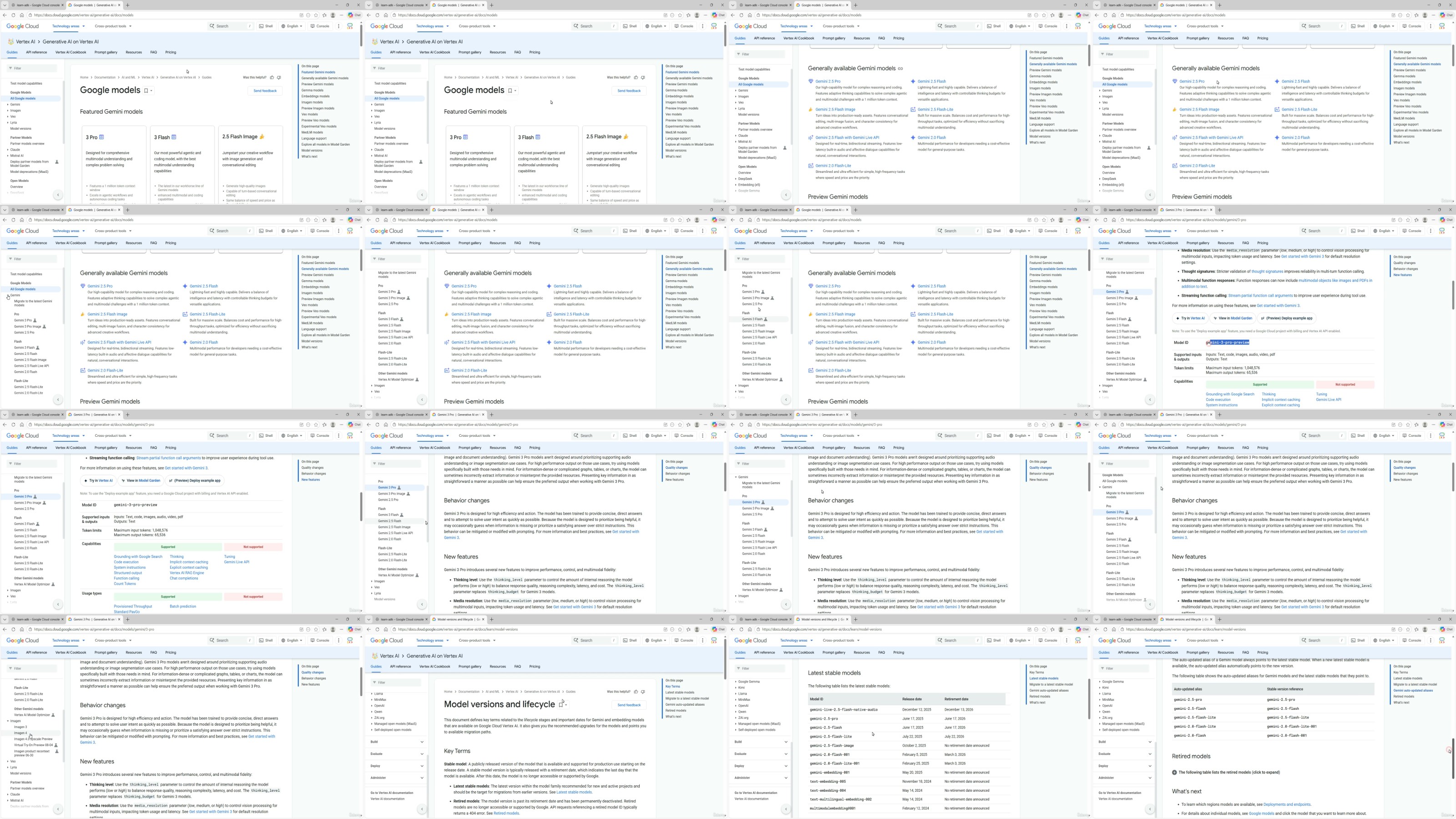Open the thought signatures hyperlink
Screen dimensions: 1456x819
(1267, 271)
